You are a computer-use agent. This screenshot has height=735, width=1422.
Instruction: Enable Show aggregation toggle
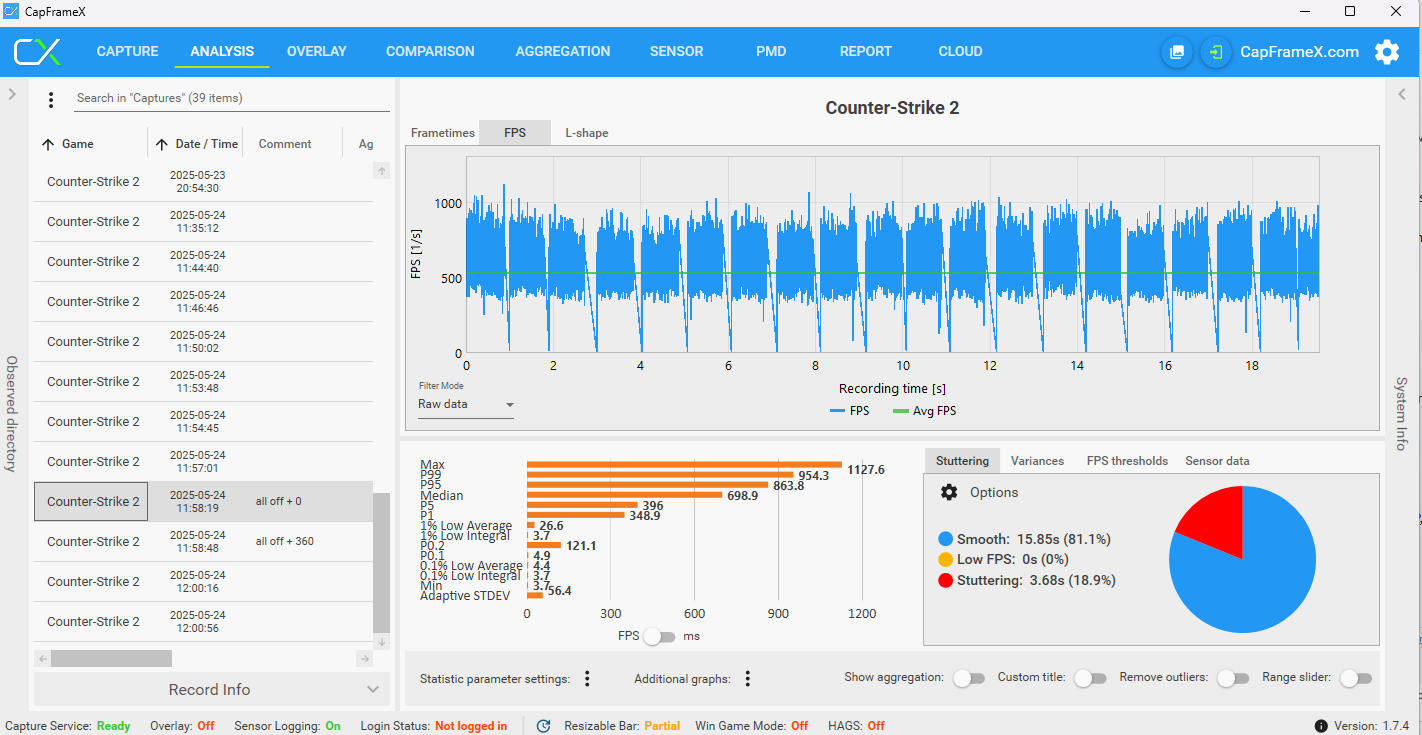(x=968, y=678)
